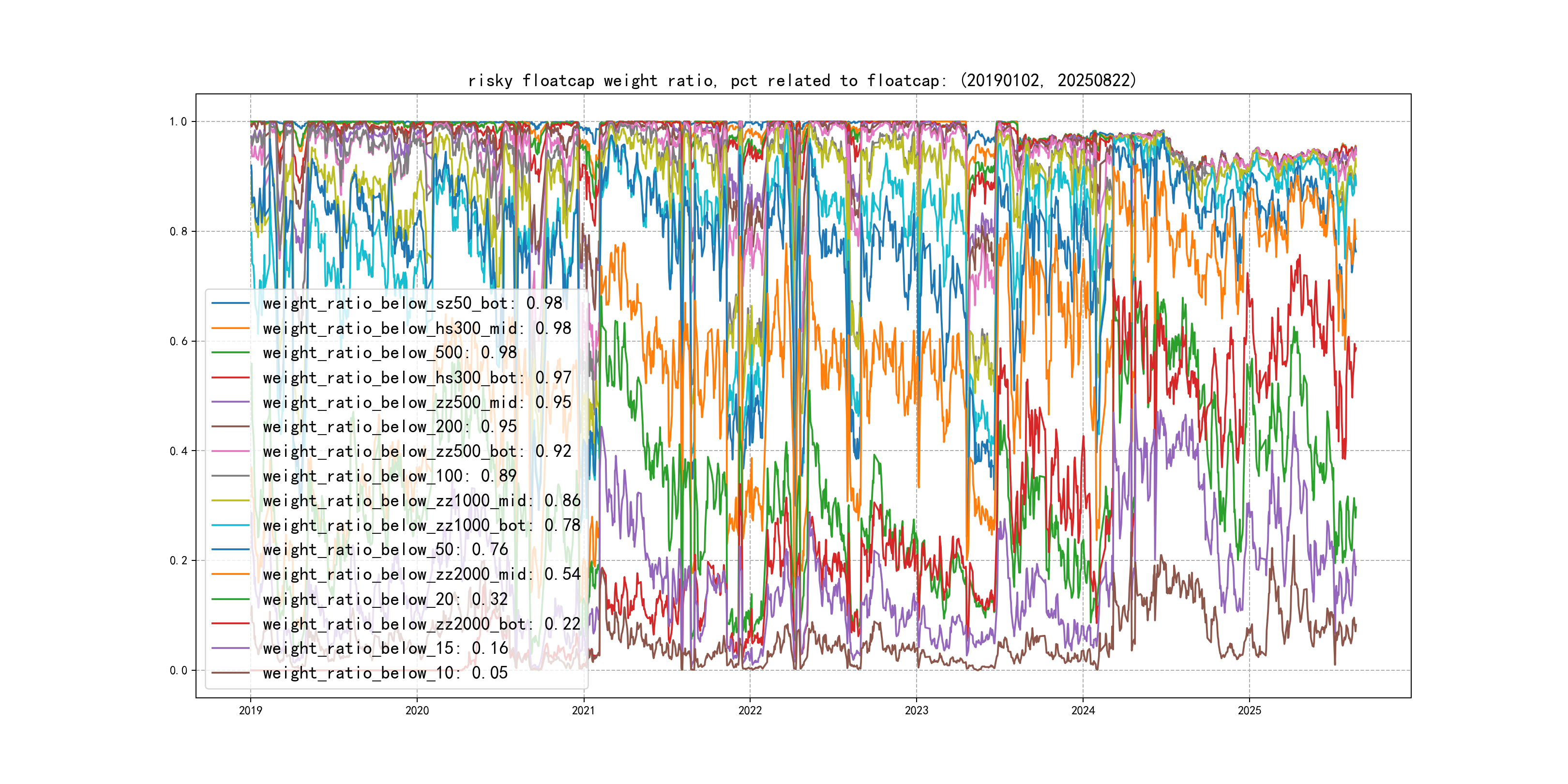Screen dimensions: 1568x784
Task: Click the 2025 x-axis tick label
Action: (1250, 710)
